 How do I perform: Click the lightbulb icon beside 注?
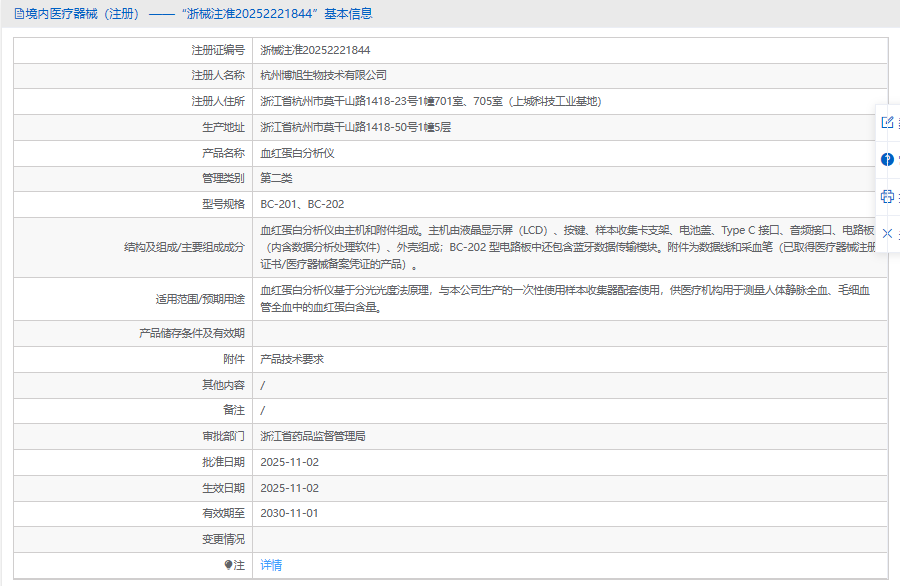tap(229, 565)
